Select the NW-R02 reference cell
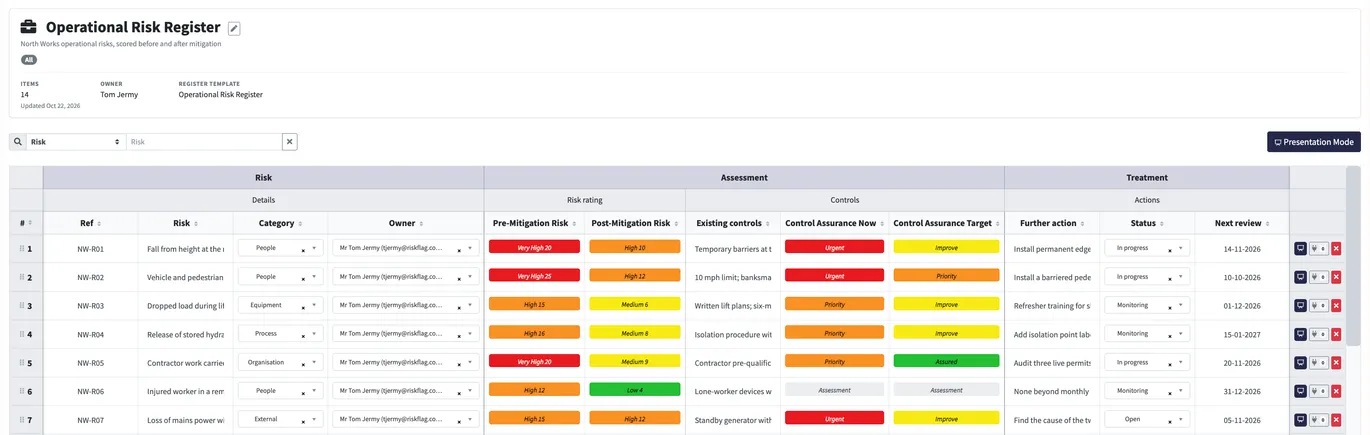1370x435 pixels. tap(91, 277)
